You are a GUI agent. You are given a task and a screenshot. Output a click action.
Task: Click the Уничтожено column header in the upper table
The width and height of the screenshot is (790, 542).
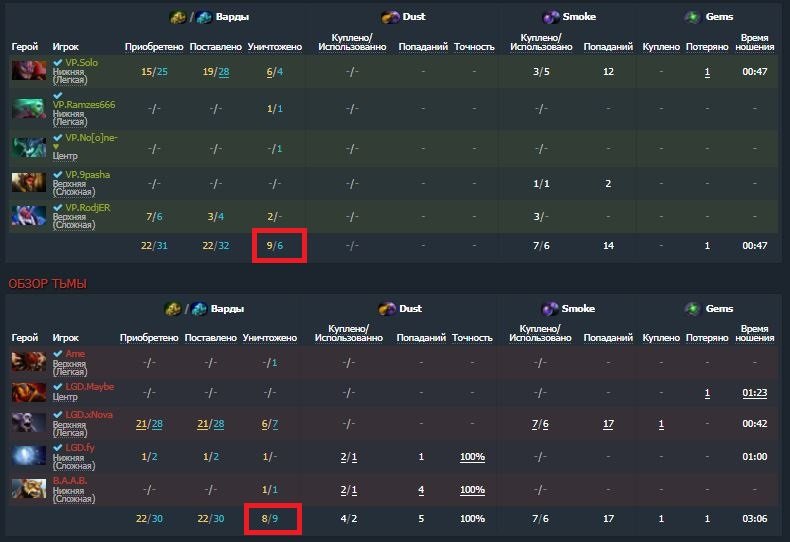275,47
